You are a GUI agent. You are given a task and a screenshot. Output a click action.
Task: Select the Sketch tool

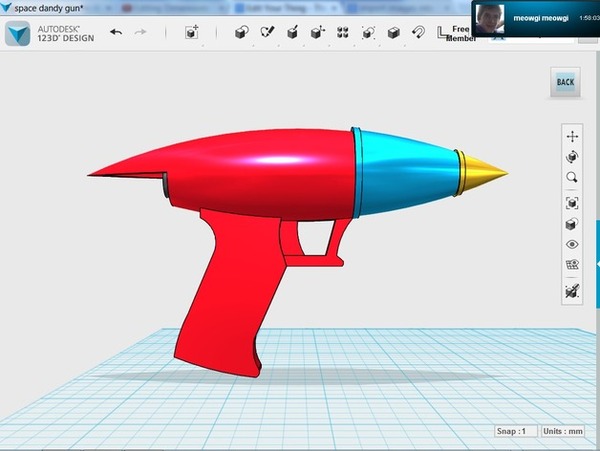click(x=267, y=32)
